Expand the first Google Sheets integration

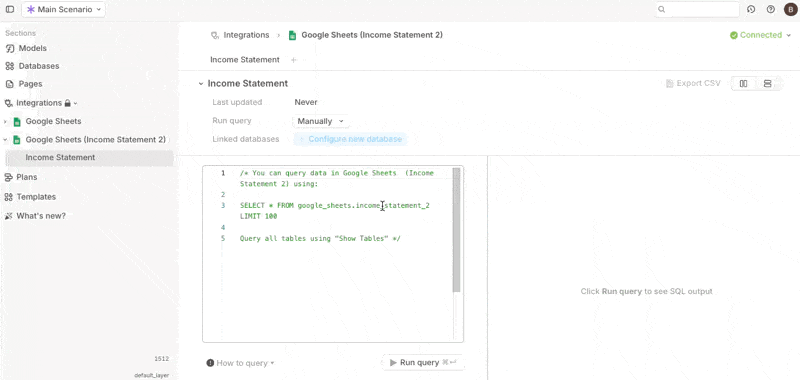6,122
